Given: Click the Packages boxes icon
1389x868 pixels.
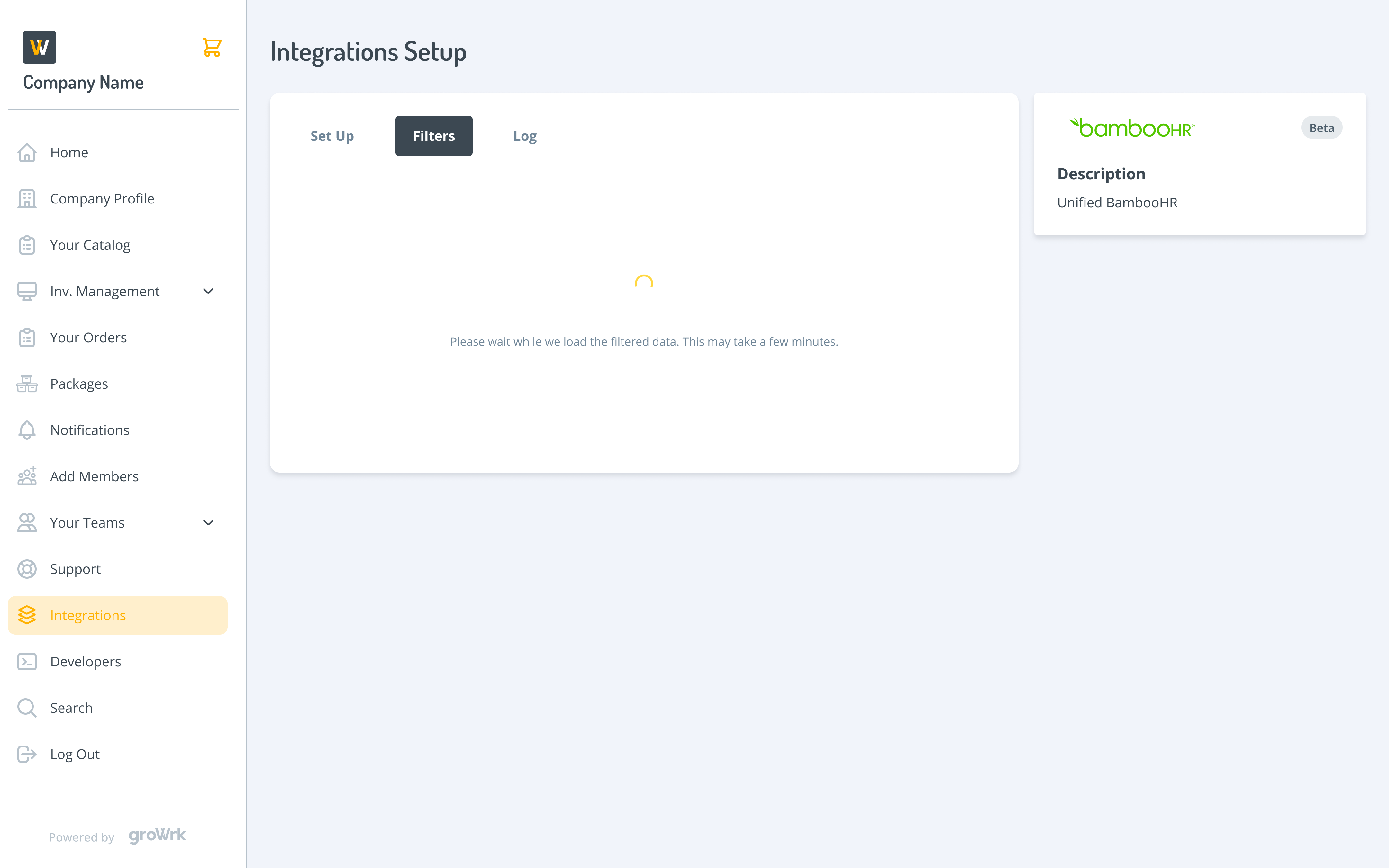Looking at the screenshot, I should pos(26,384).
